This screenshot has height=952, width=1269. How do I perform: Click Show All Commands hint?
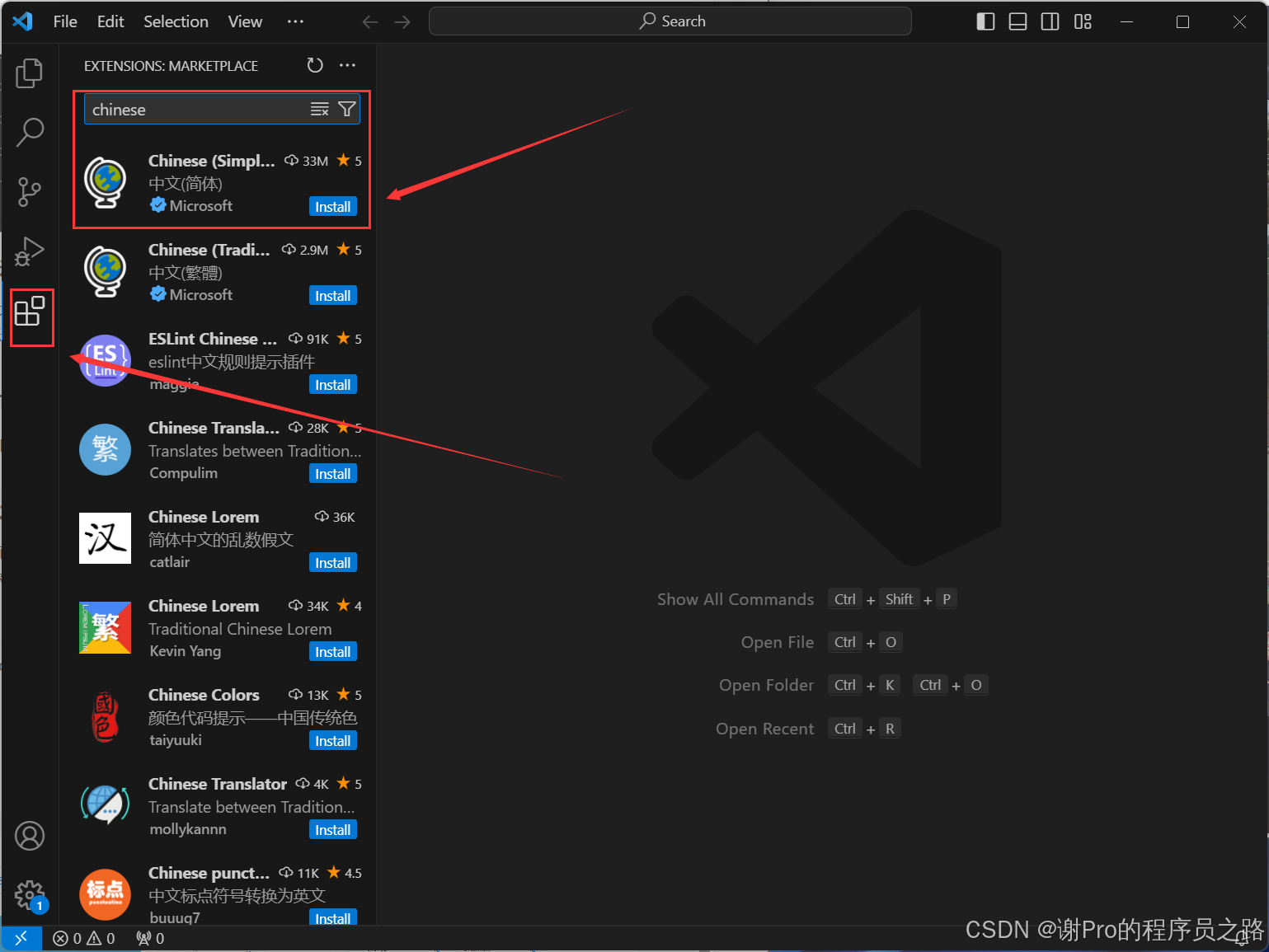click(x=736, y=599)
